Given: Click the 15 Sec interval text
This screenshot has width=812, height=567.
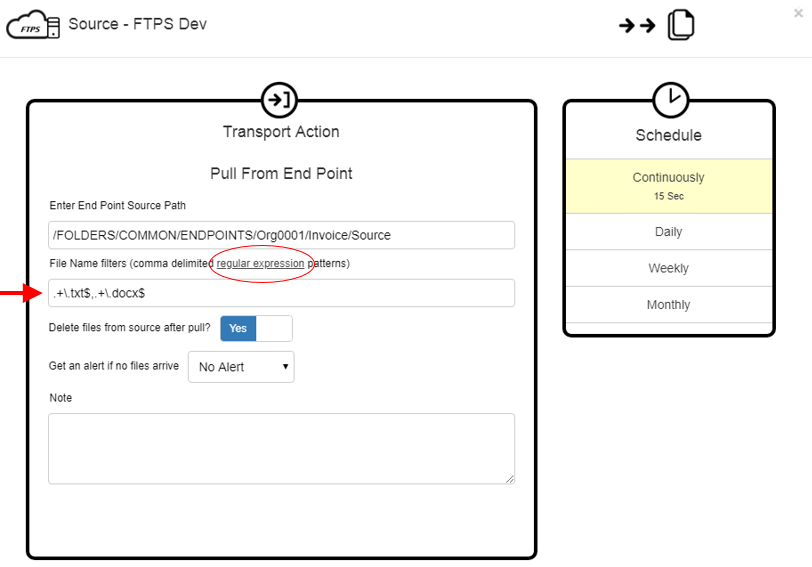Looking at the screenshot, I should coord(668,197).
